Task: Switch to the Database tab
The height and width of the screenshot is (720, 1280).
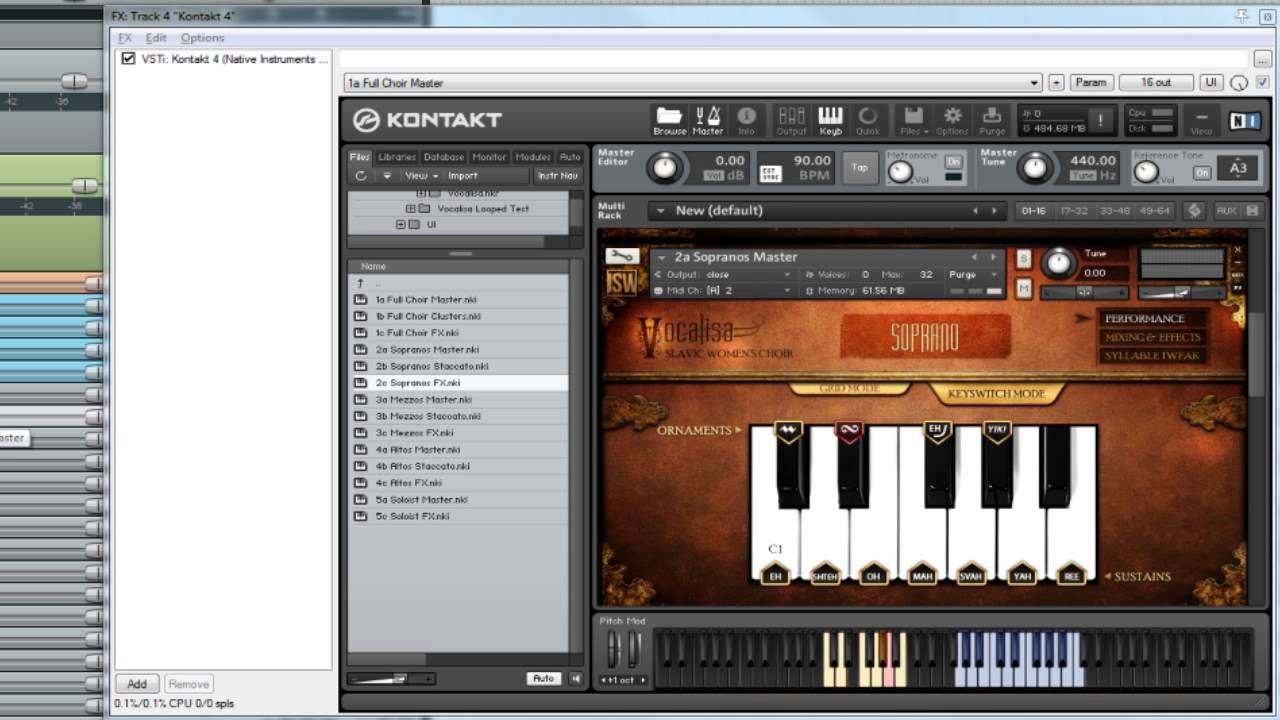Action: click(444, 157)
